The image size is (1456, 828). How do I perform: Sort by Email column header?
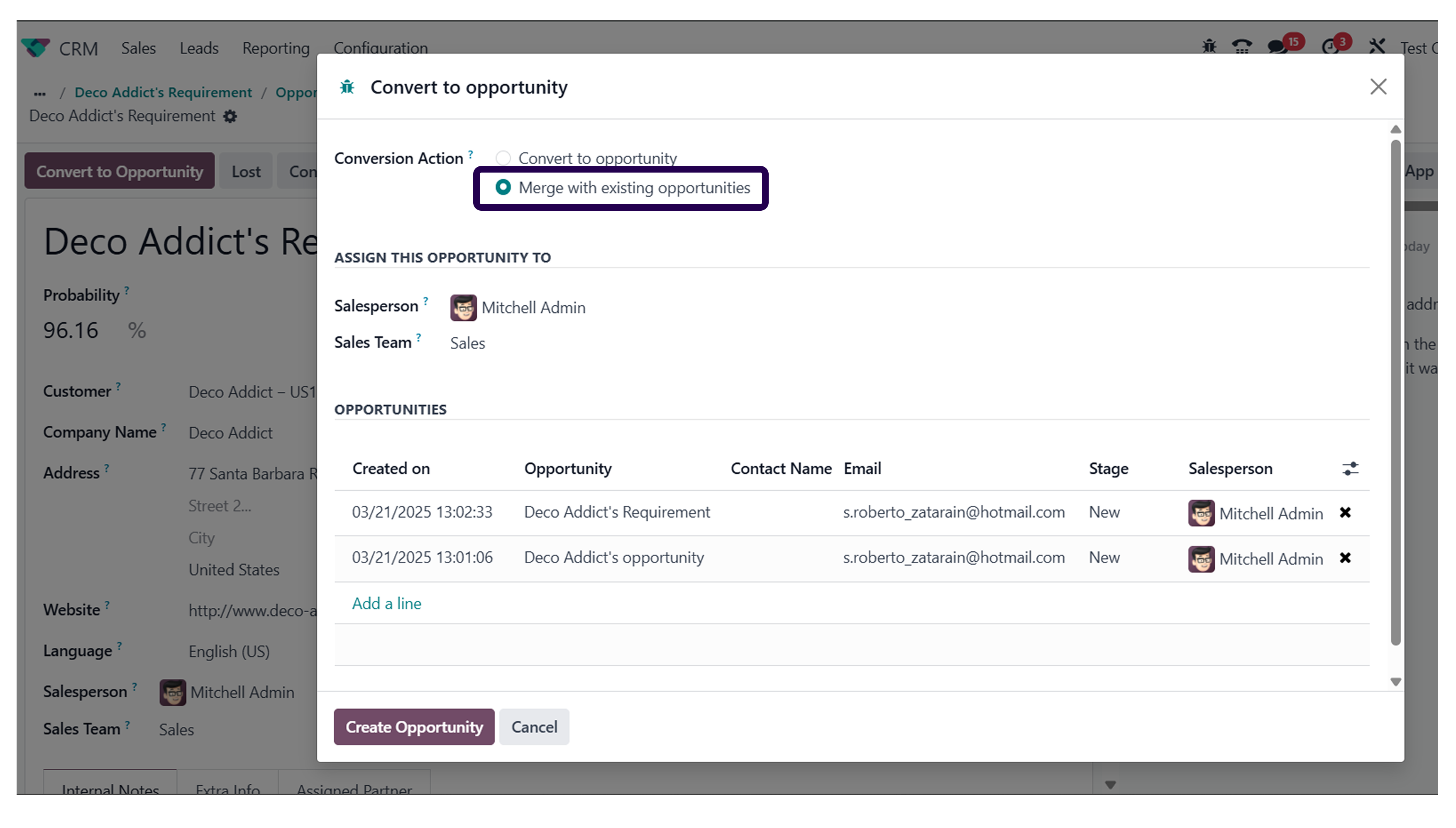862,469
